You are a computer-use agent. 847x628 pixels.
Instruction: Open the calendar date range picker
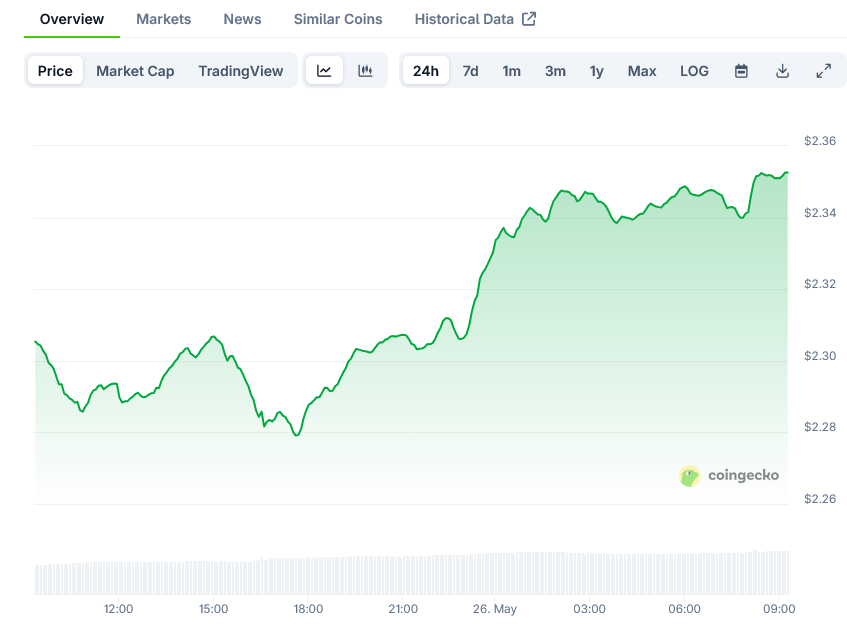click(x=741, y=71)
